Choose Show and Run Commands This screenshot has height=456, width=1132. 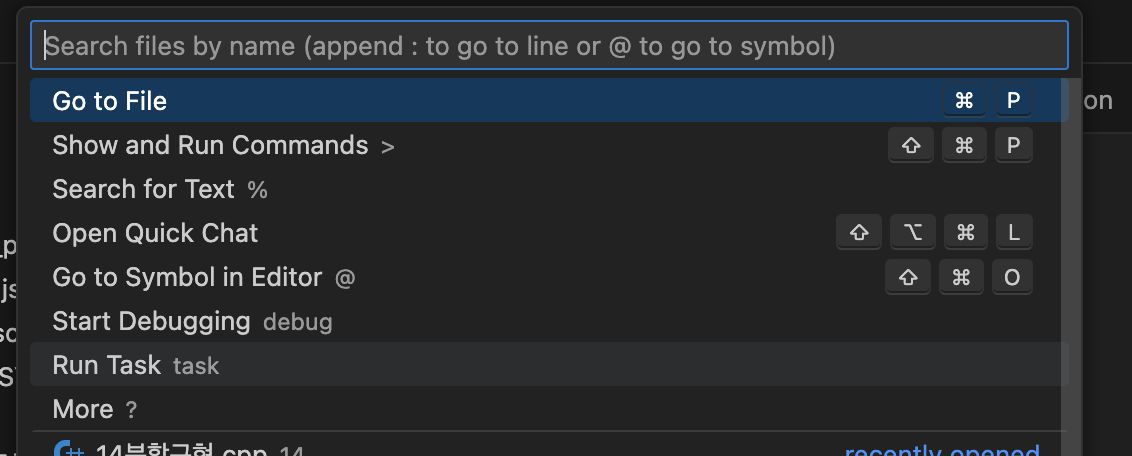click(210, 145)
